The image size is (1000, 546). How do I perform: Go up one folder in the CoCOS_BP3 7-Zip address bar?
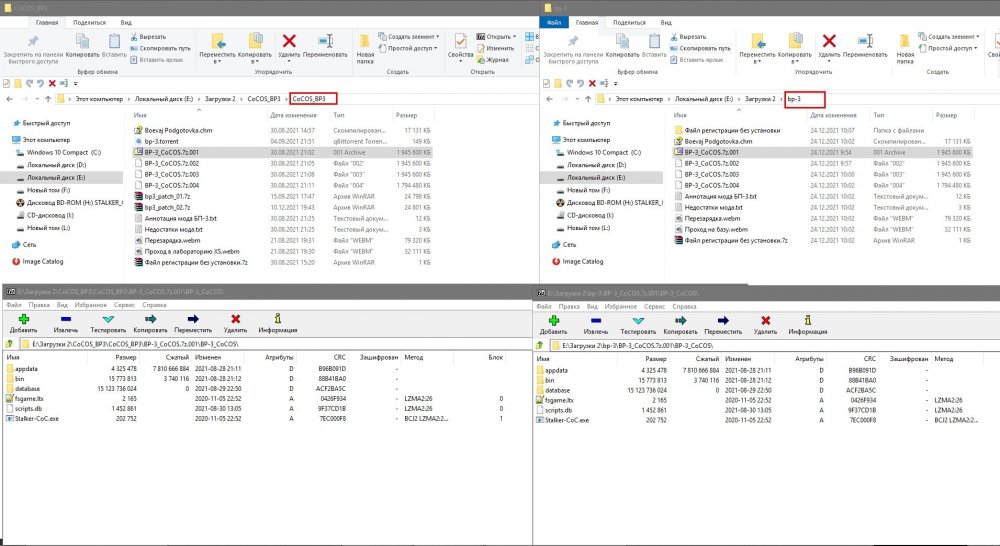tap(11, 344)
